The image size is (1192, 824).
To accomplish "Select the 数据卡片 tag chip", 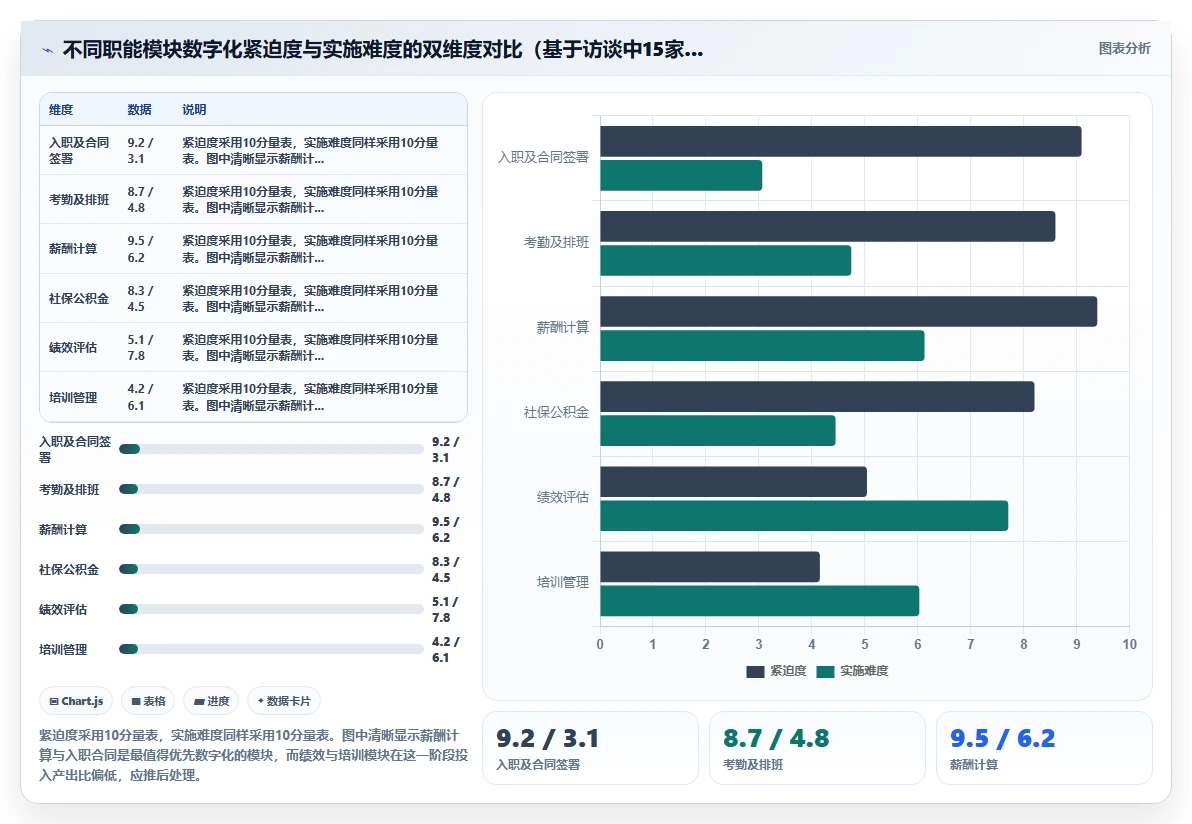I will (284, 701).
